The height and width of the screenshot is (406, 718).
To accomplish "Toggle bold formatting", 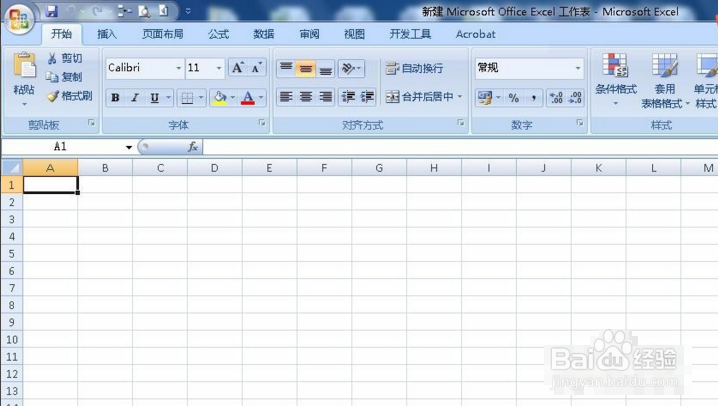I will tap(115, 97).
